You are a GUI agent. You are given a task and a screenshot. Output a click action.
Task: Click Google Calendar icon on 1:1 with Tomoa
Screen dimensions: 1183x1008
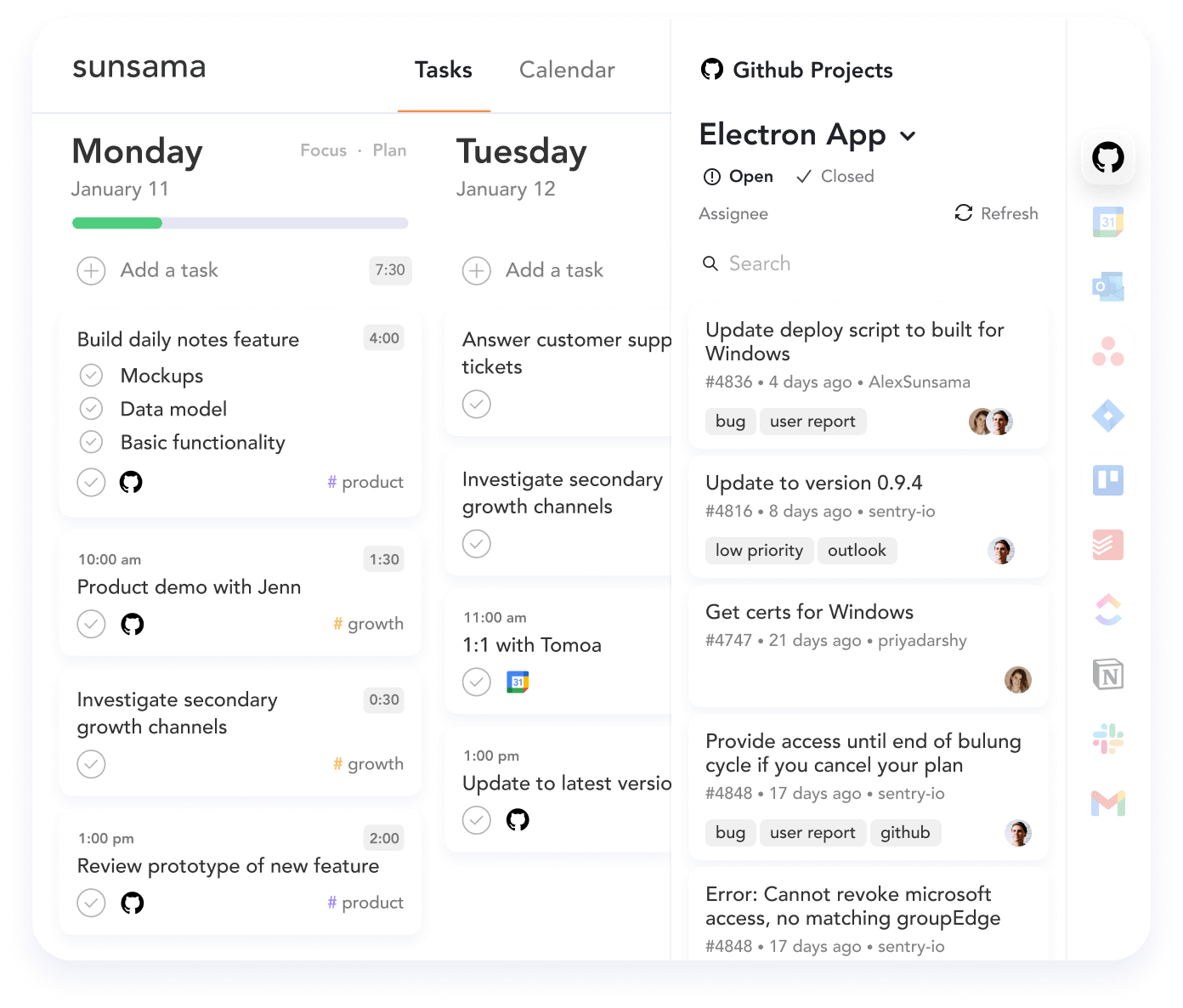[518, 682]
